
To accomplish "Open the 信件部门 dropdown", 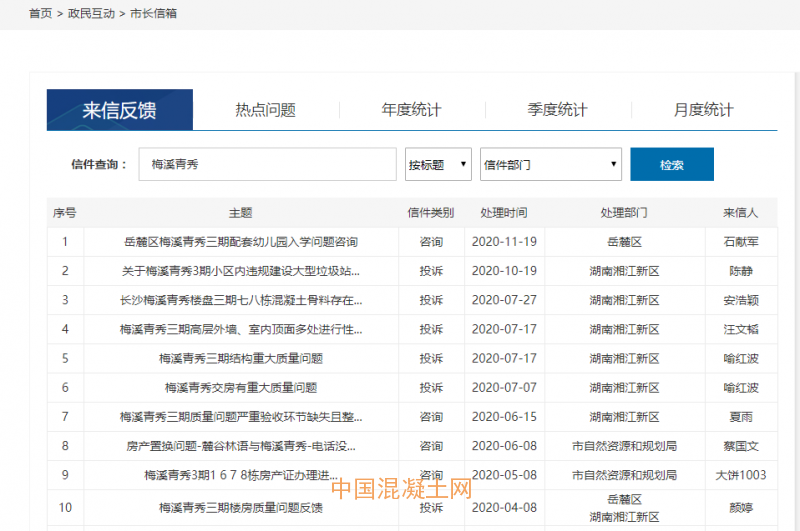I will point(550,165).
